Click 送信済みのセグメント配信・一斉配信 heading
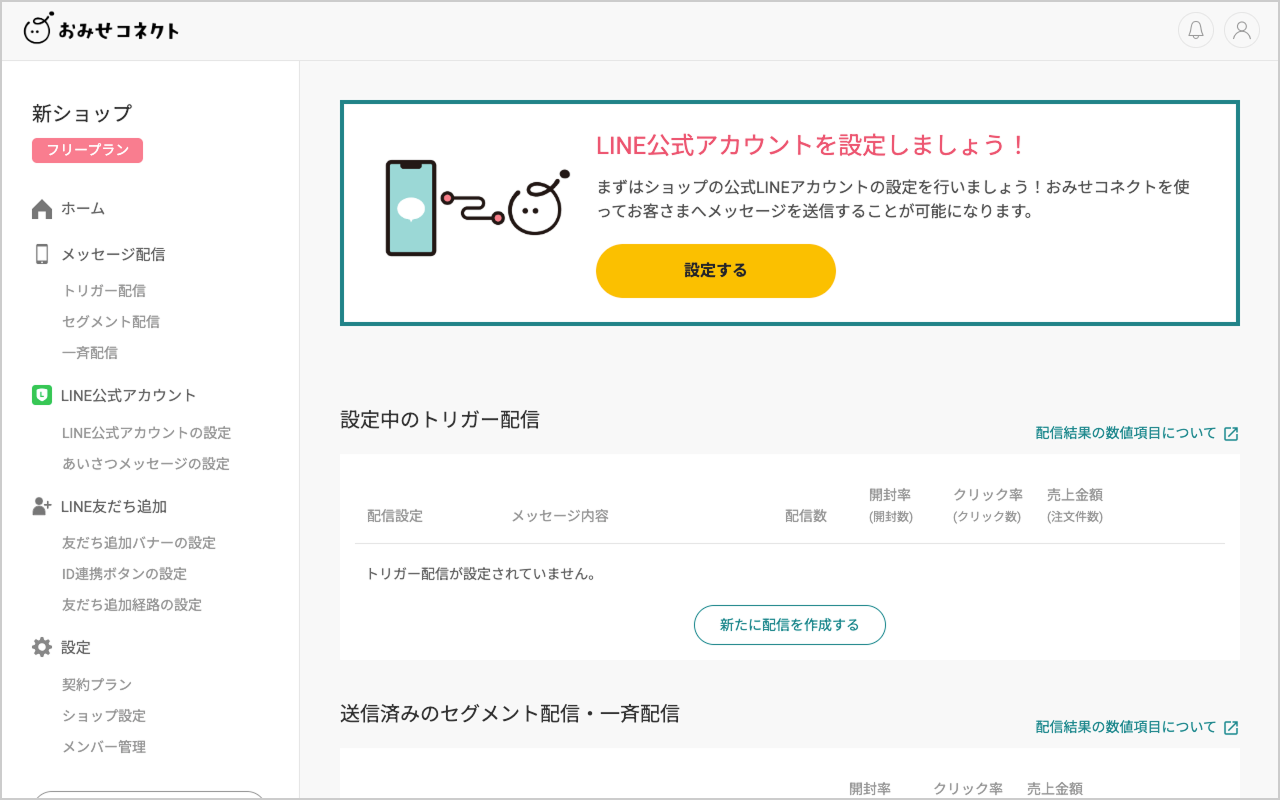The image size is (1280, 800). (510, 714)
